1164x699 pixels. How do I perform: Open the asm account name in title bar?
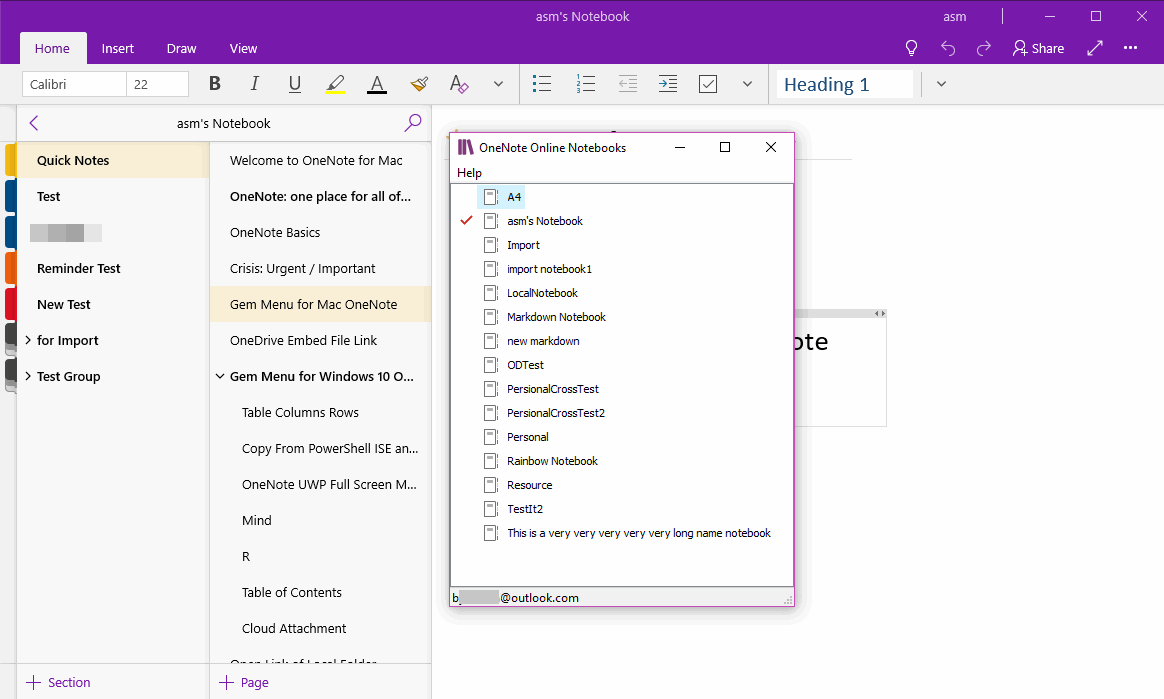[955, 16]
